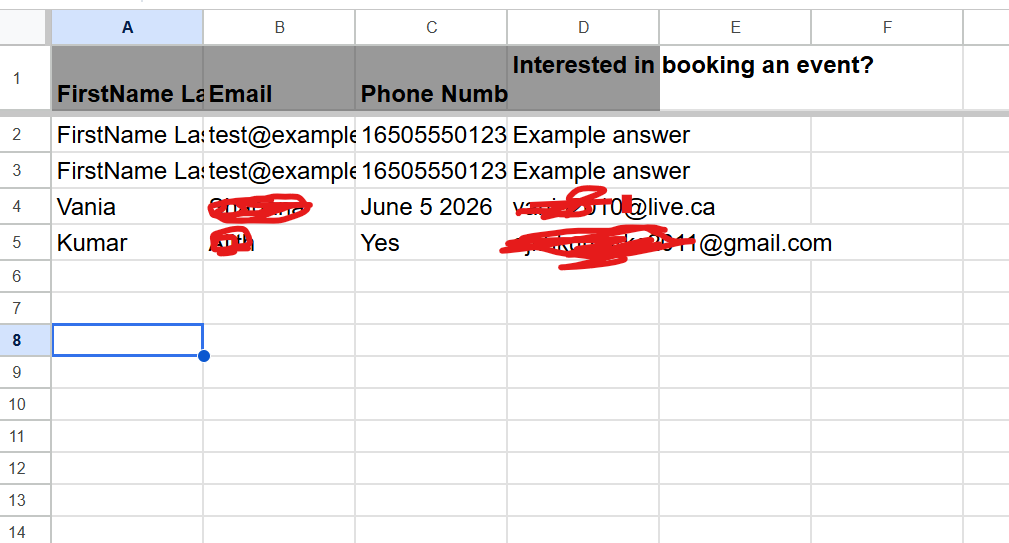
Task: Select the 'June 5 2026' cell
Action: coord(431,207)
